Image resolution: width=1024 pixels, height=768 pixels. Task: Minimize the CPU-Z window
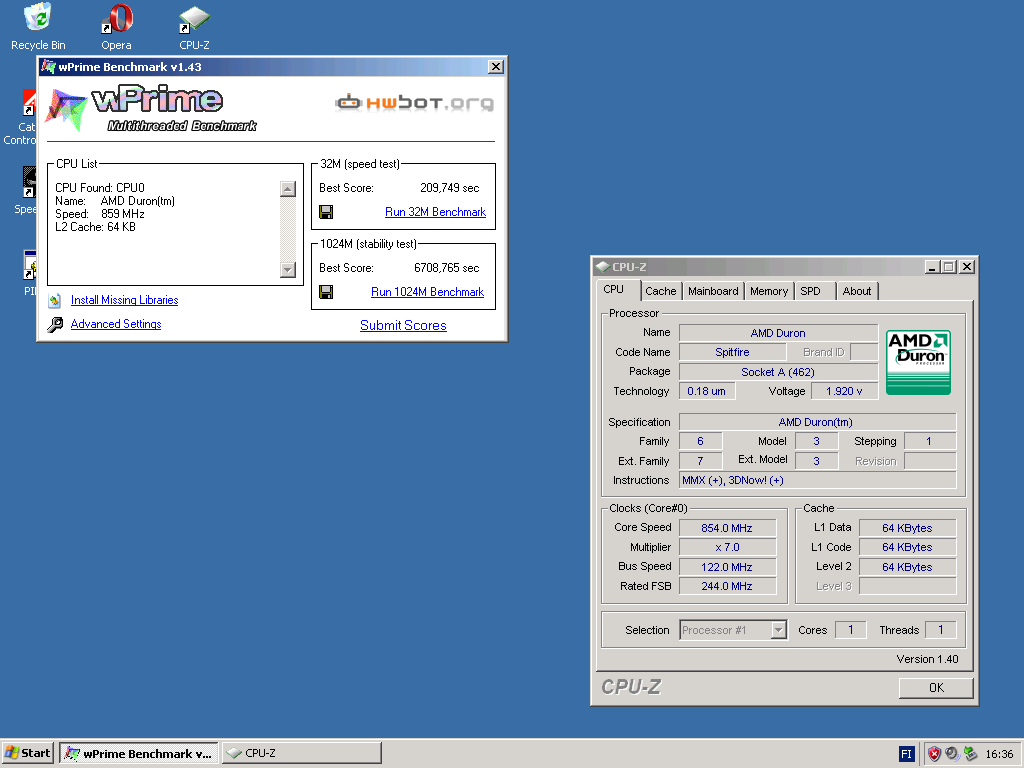pos(932,266)
